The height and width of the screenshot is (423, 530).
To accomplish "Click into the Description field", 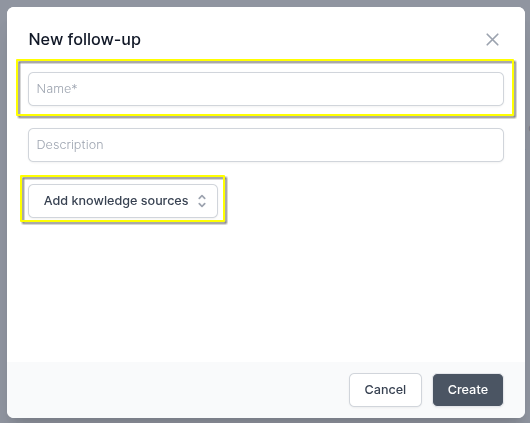I will point(266,145).
